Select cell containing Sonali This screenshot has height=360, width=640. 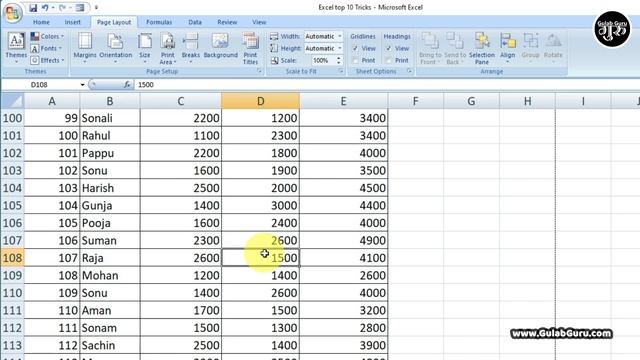click(x=110, y=118)
